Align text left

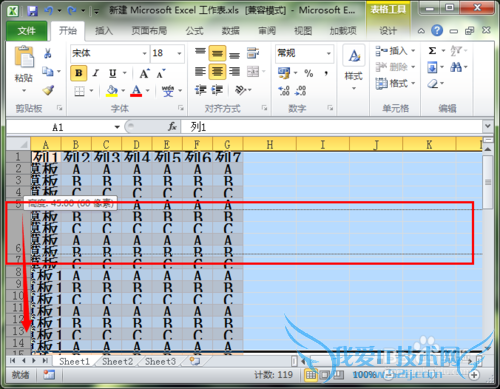[x=200, y=71]
